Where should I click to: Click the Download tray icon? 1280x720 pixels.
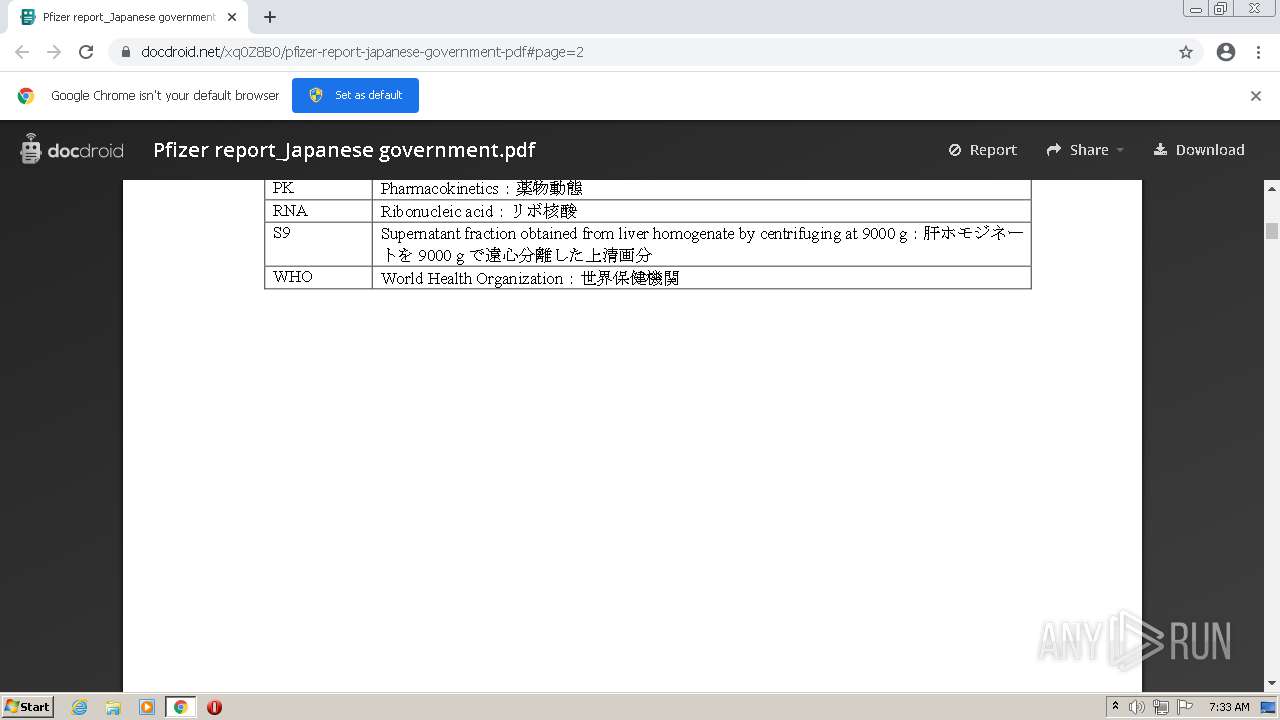click(1160, 150)
